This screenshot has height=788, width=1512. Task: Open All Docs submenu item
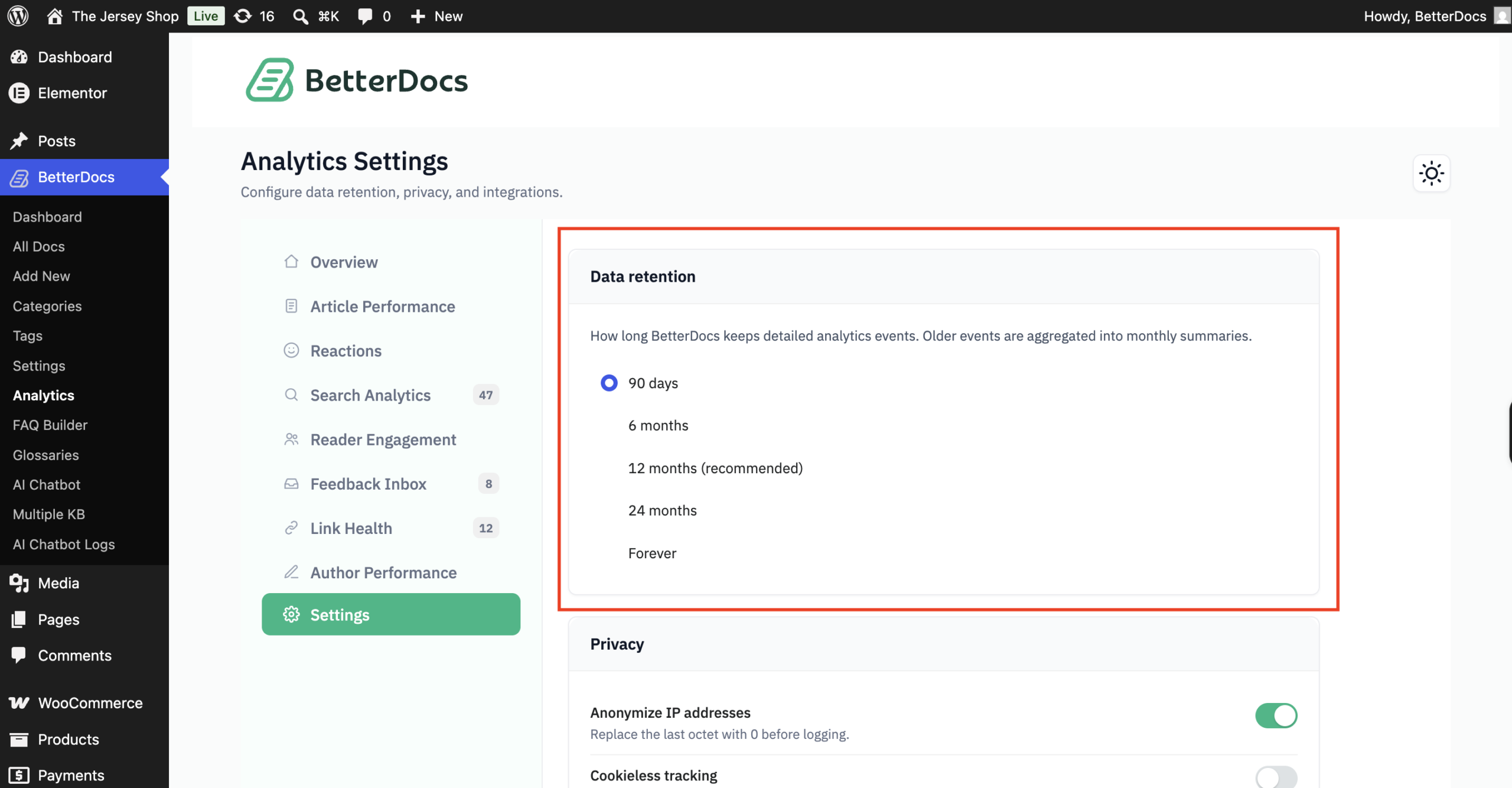tap(39, 246)
